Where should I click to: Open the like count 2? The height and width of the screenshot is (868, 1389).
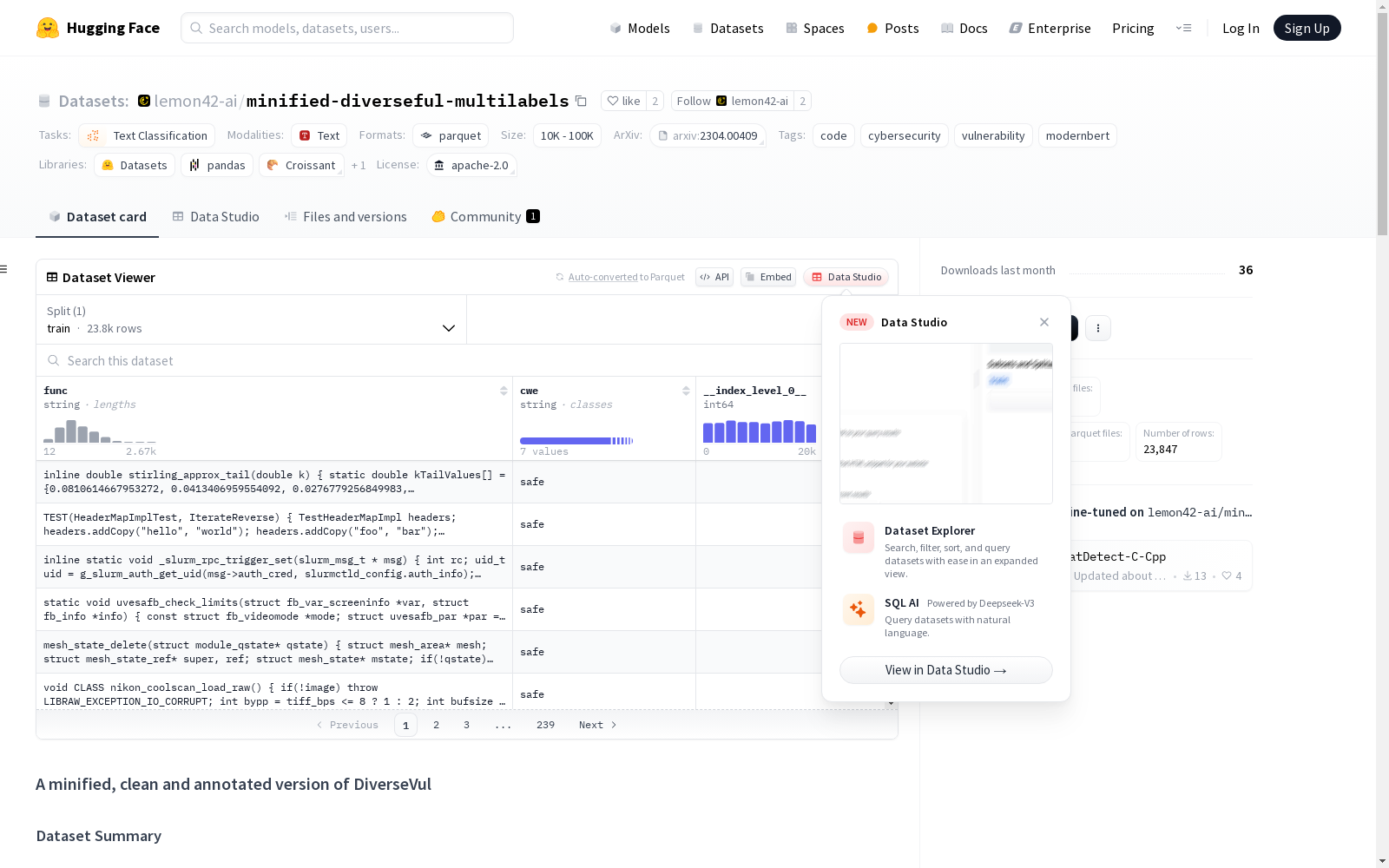coord(655,101)
